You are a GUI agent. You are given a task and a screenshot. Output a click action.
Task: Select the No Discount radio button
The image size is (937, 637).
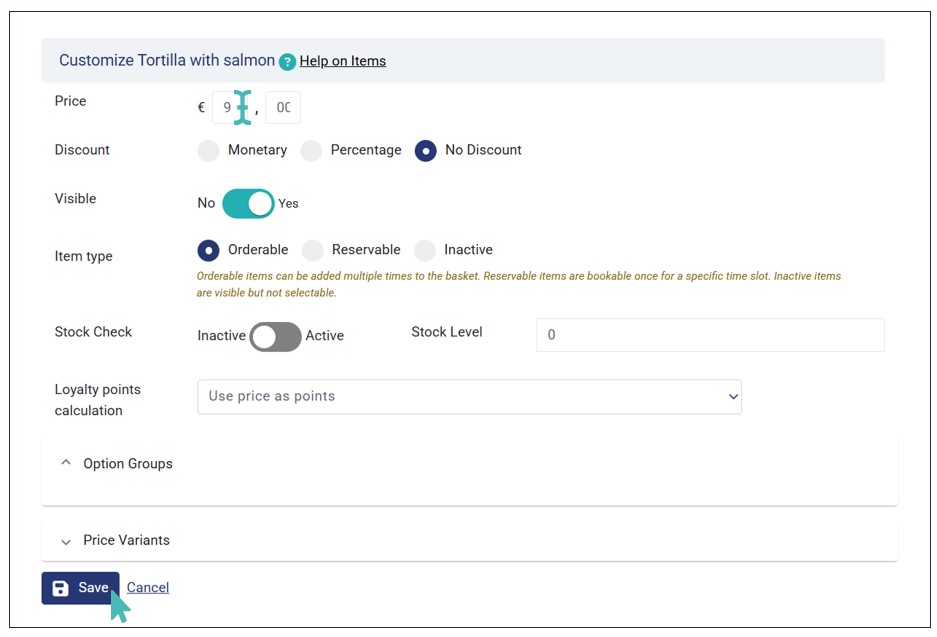426,151
